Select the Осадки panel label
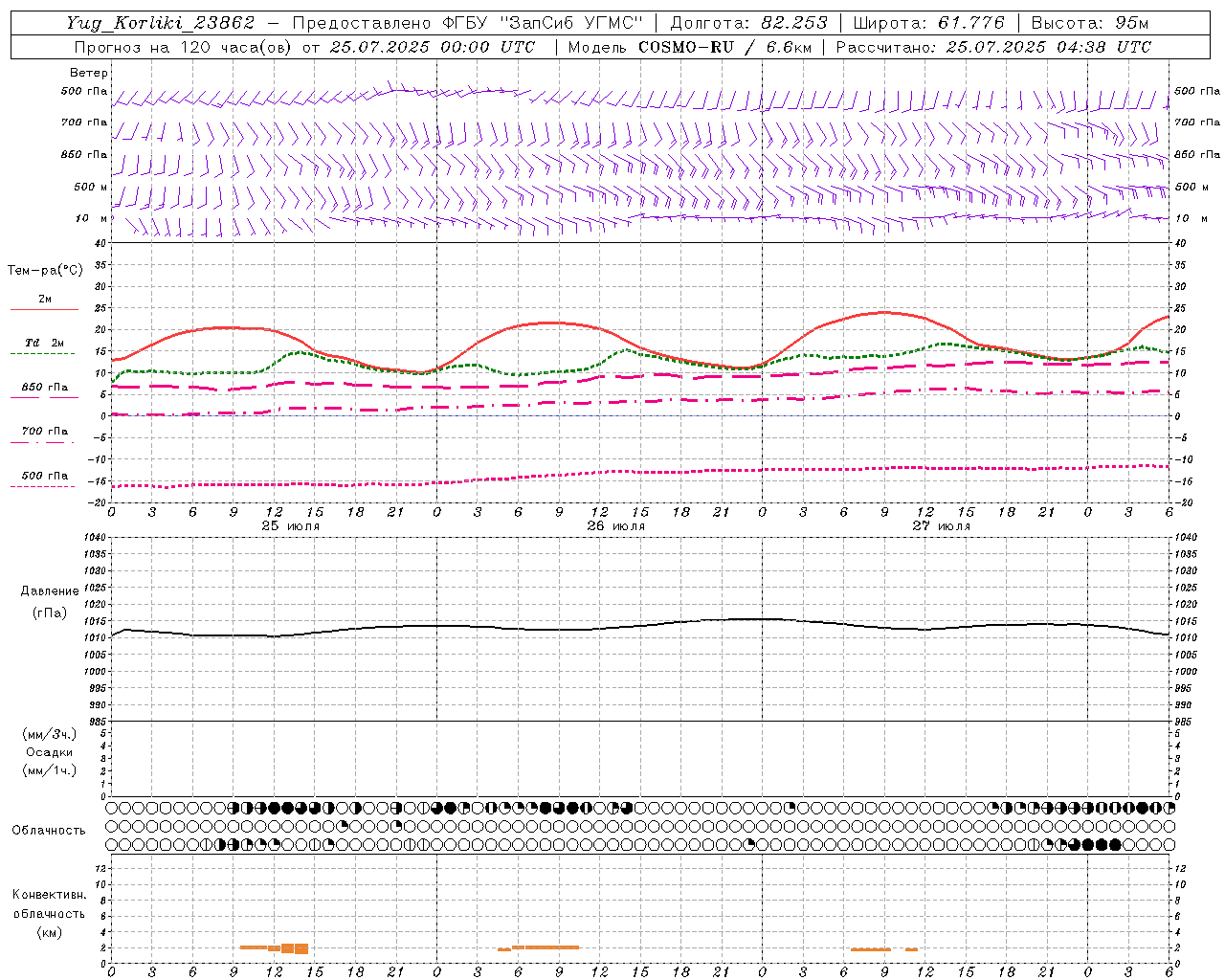The image size is (1225, 980). click(50, 752)
